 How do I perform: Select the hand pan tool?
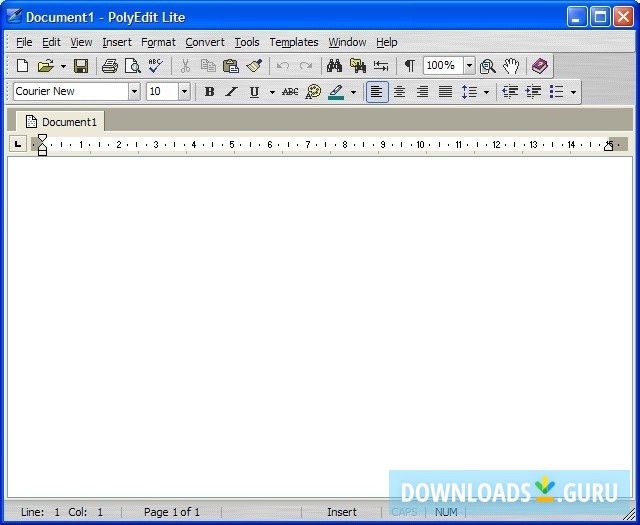tap(511, 66)
